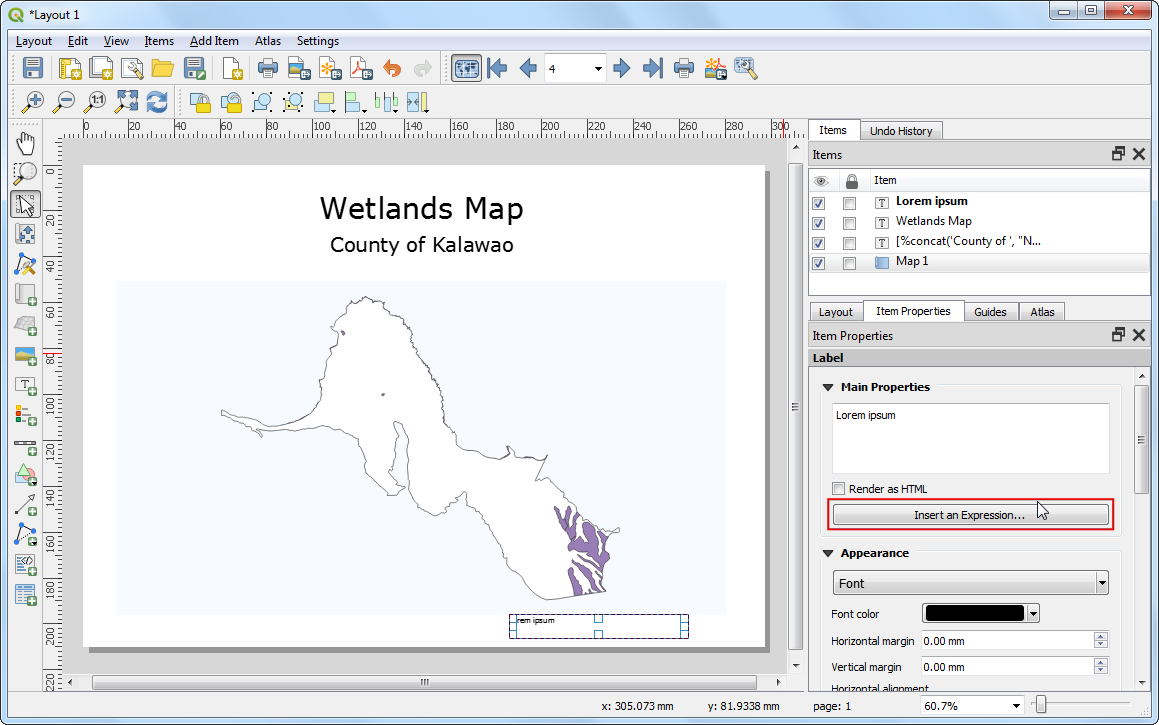The height and width of the screenshot is (725, 1159).
Task: Open the Atlas menu
Action: (267, 41)
